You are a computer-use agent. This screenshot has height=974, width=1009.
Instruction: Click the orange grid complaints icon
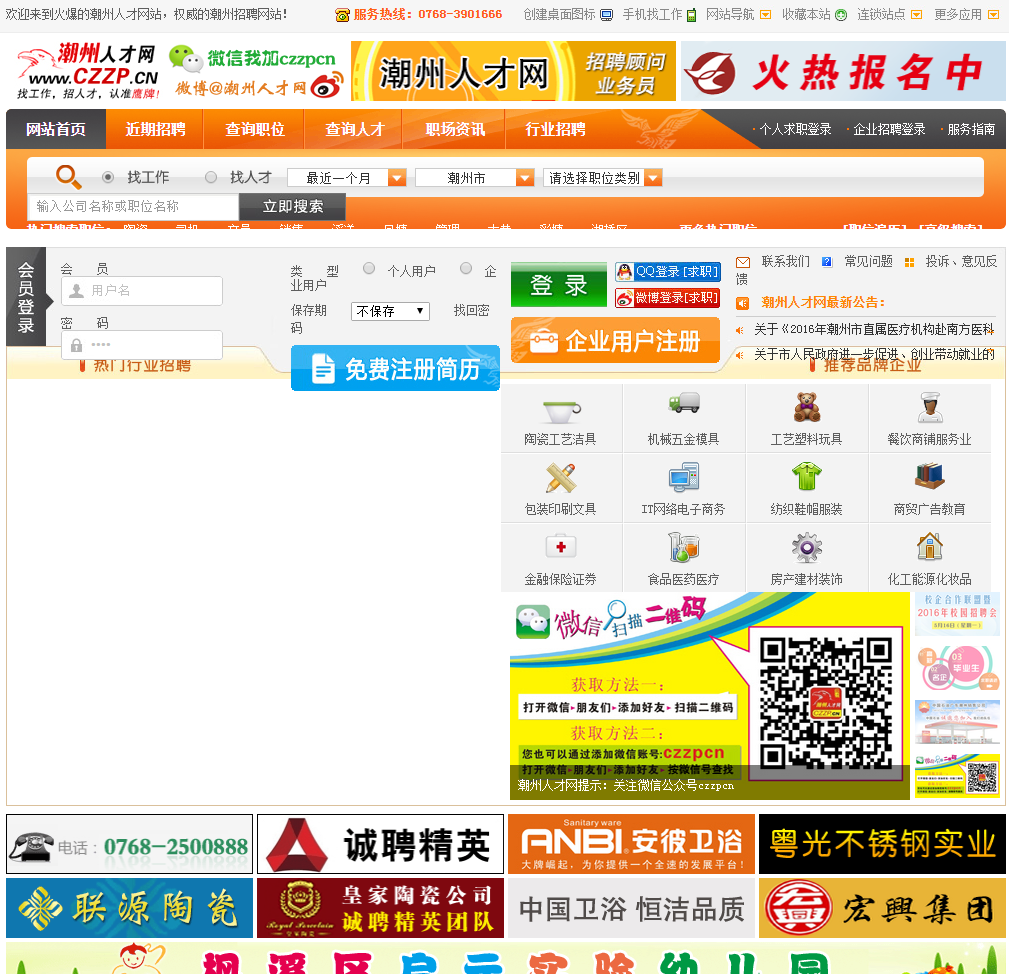point(909,262)
